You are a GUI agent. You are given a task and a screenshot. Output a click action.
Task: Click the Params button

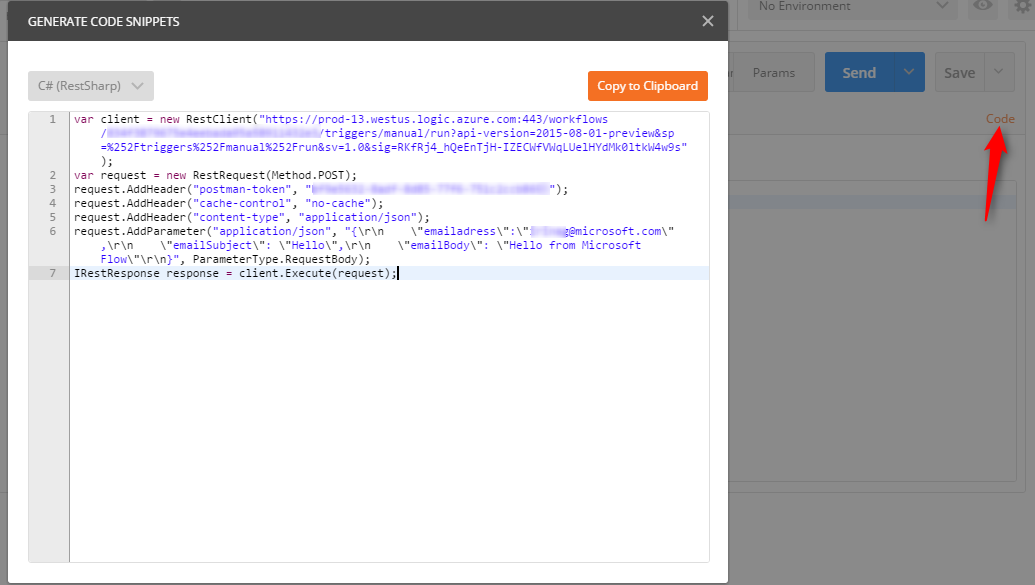coord(774,73)
